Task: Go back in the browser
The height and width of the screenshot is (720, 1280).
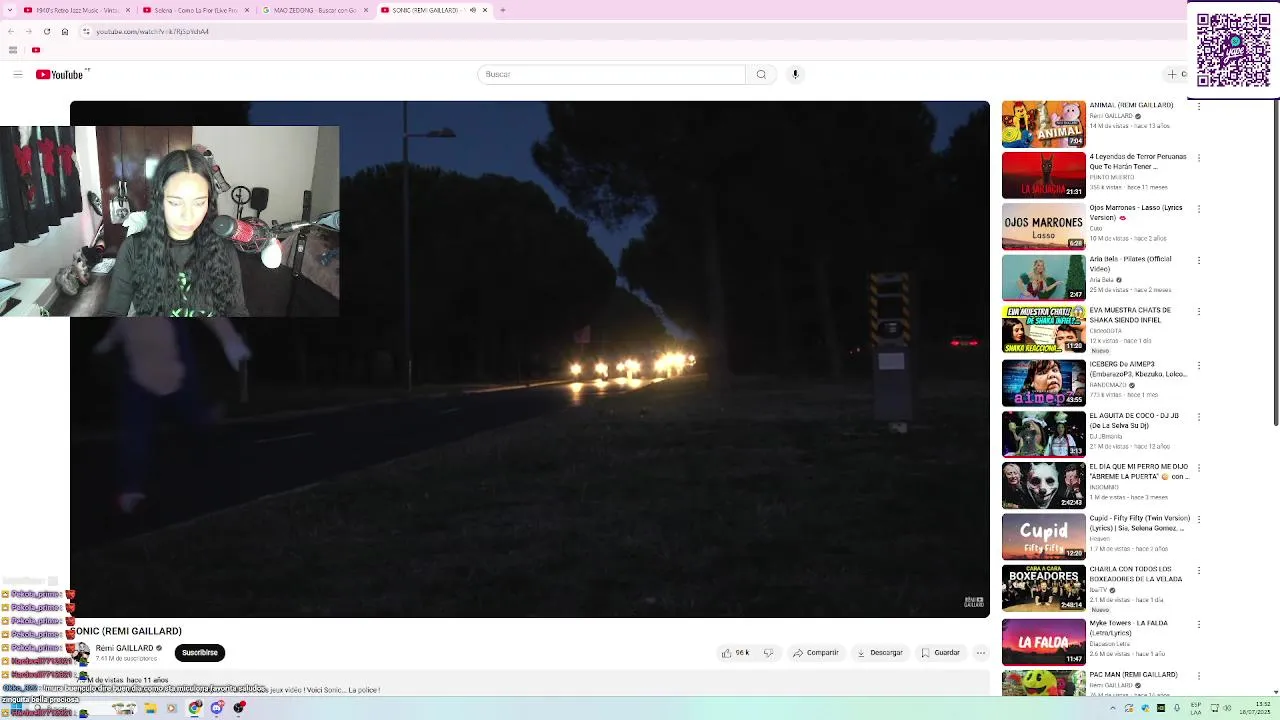Action: pos(11,31)
